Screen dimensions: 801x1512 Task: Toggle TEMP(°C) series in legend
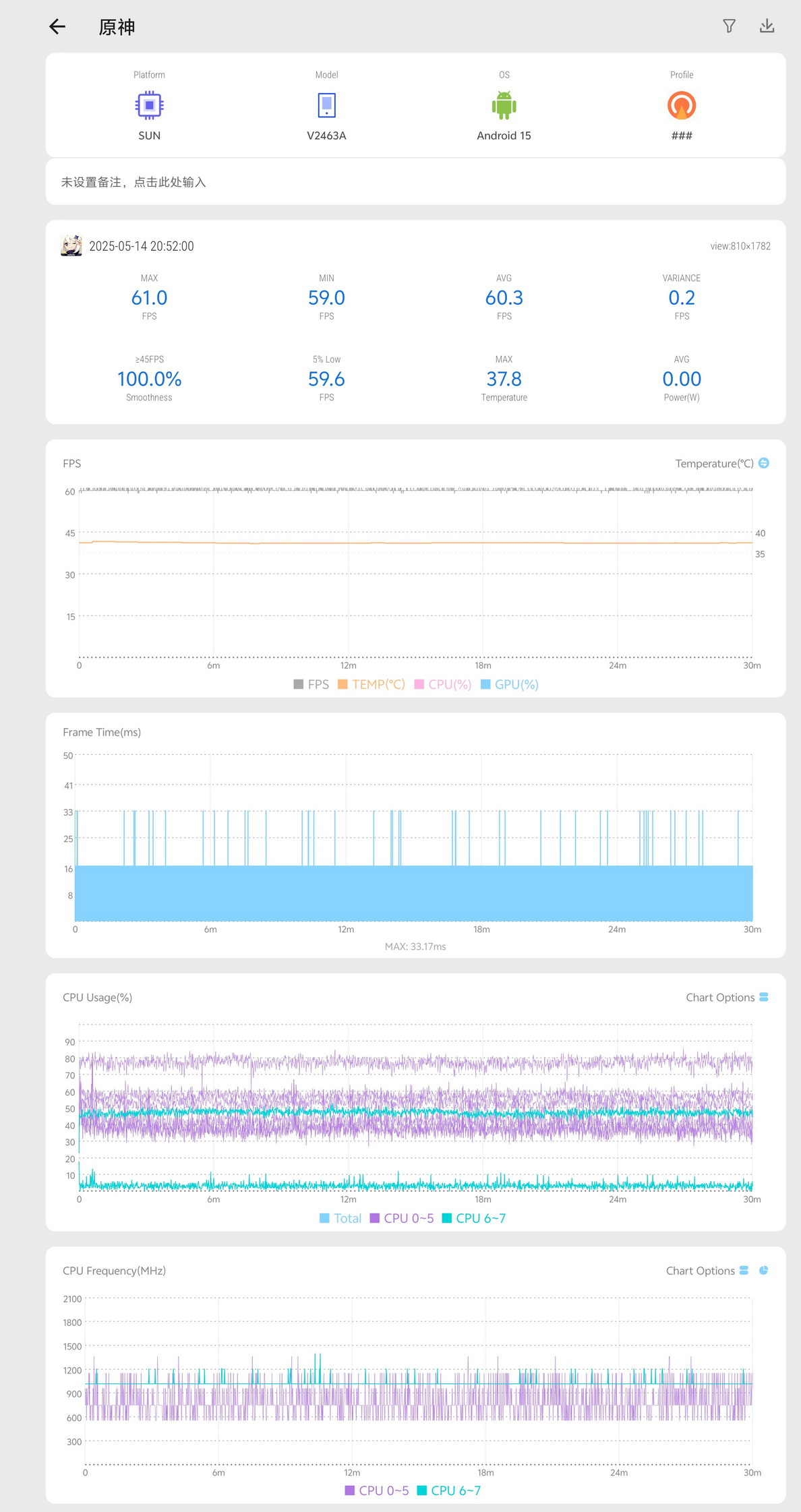click(x=372, y=684)
